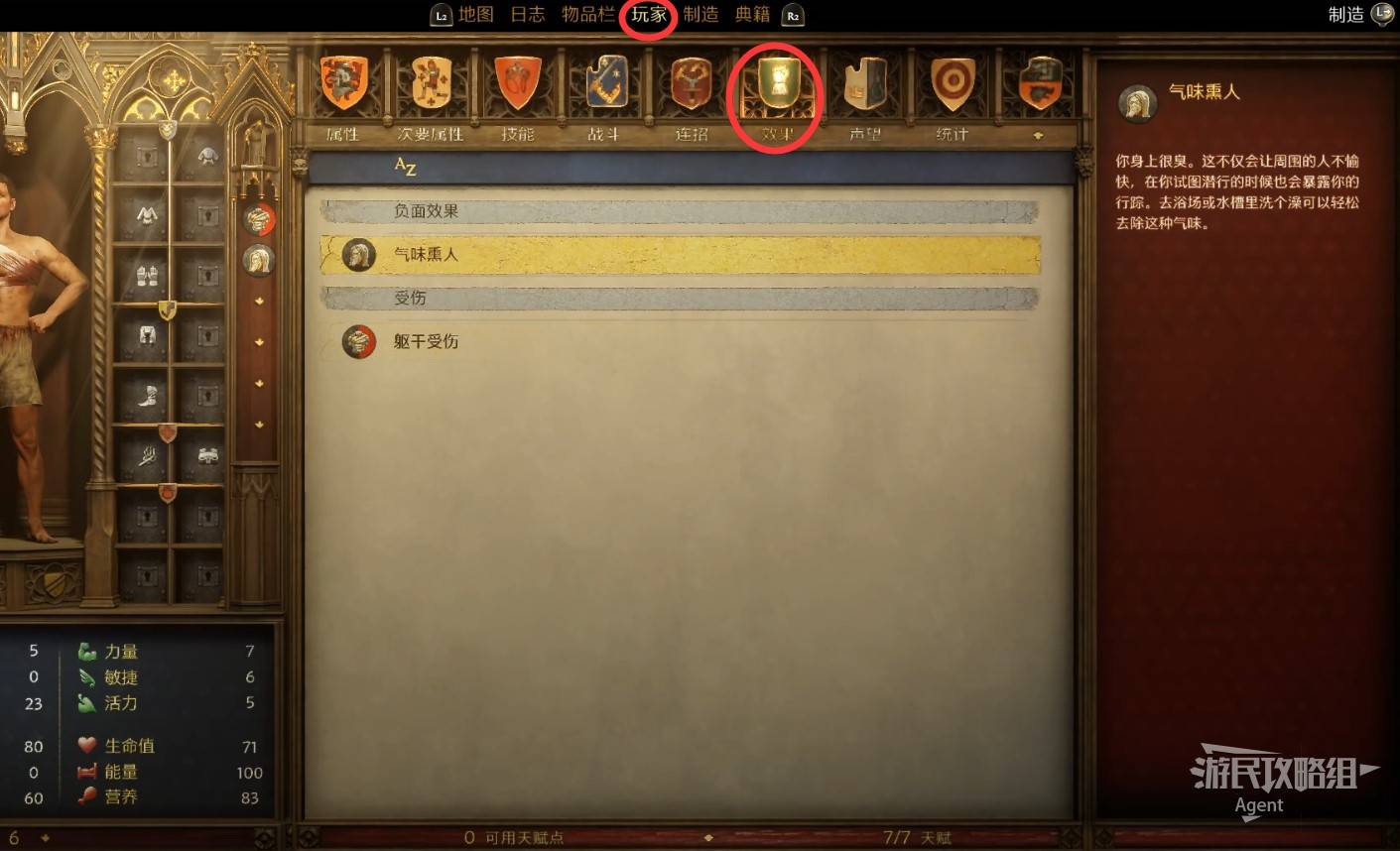This screenshot has width=1400, height=851.
Task: Click the torso injury status icon beside equipment
Action: [x=259, y=219]
